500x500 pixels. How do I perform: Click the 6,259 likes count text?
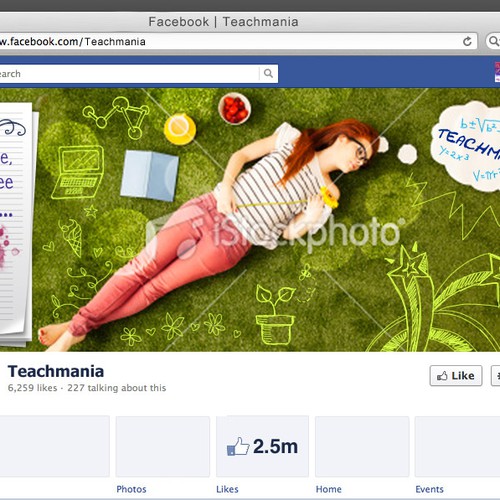(32, 388)
